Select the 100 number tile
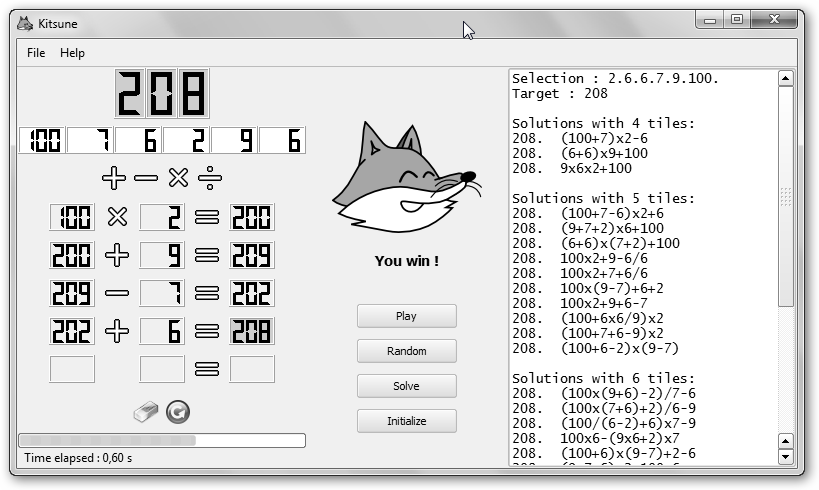Screen dimensions: 819x490 [x=42, y=140]
